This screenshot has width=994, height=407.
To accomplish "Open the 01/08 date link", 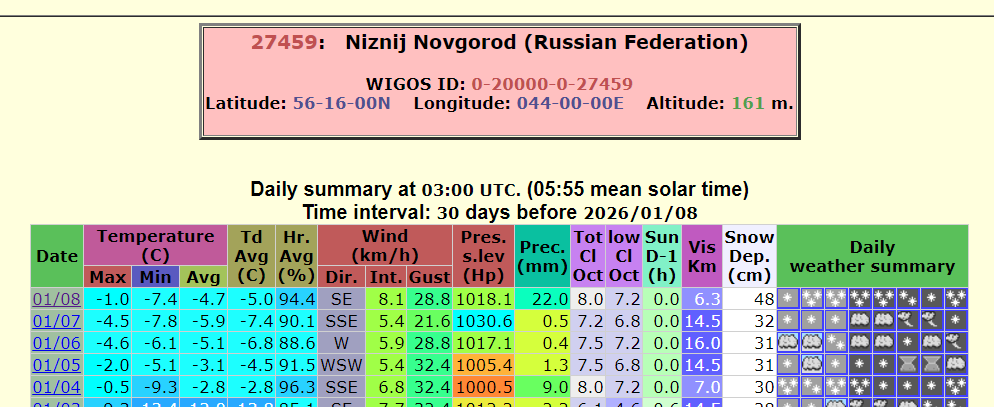I will point(48,299).
